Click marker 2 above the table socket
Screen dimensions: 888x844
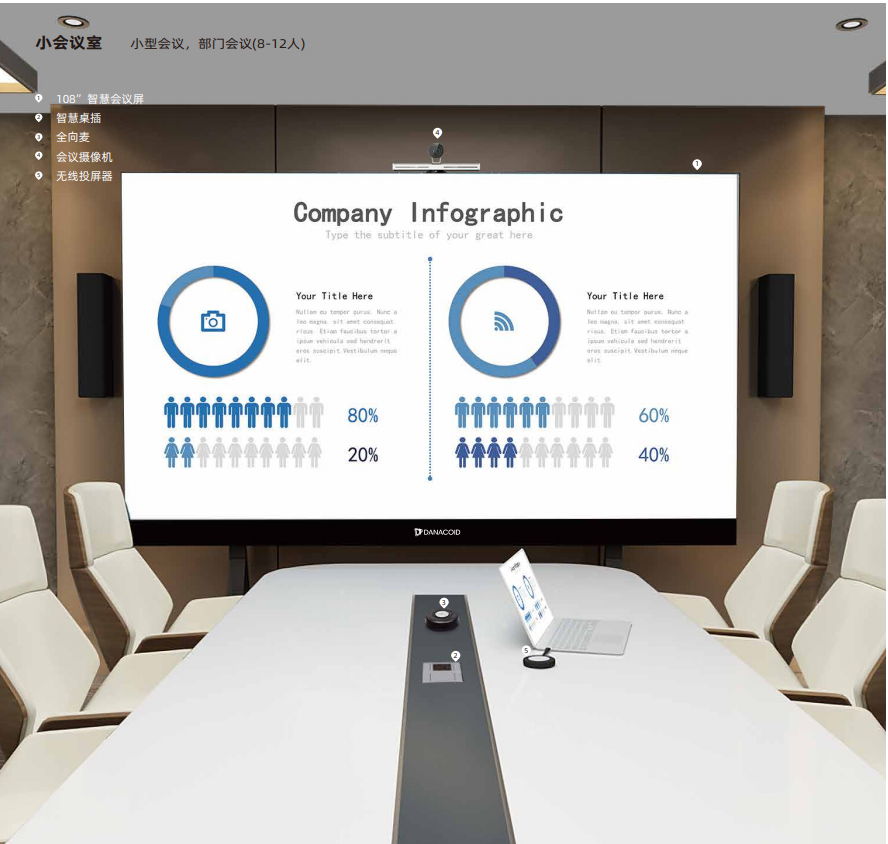(x=455, y=655)
